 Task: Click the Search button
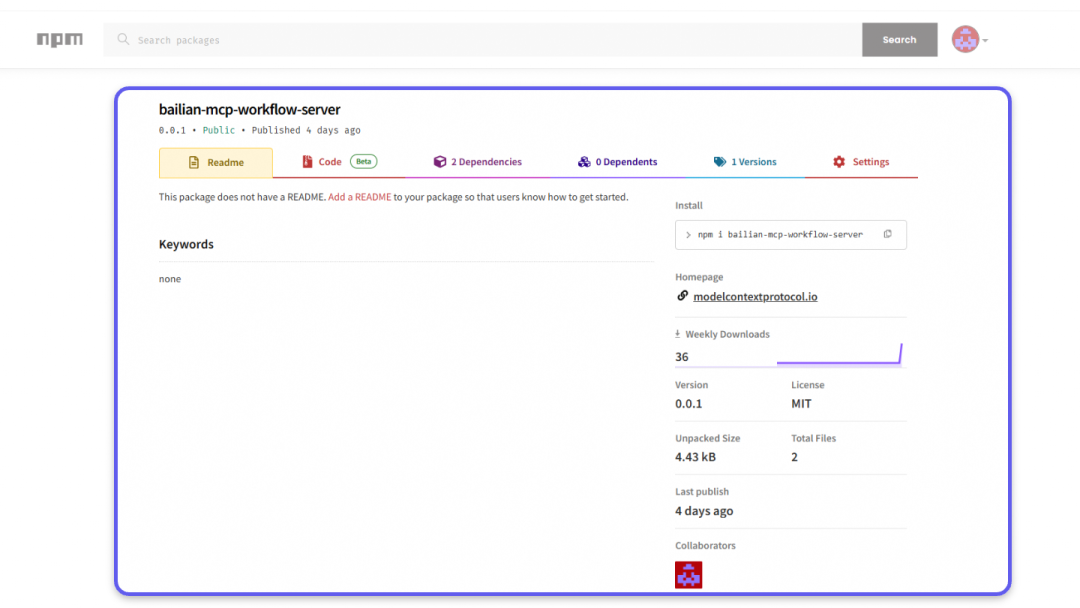pyautogui.click(x=899, y=40)
